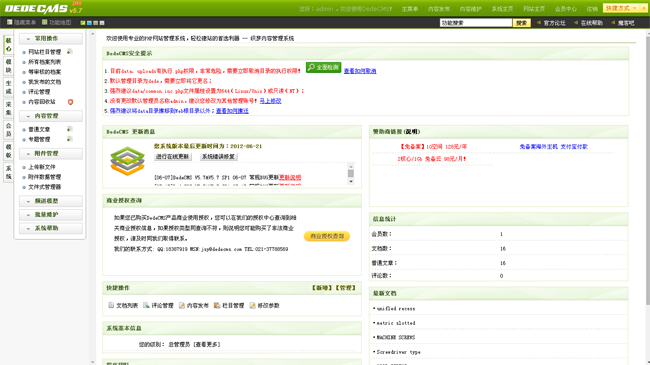This screenshot has height=365, width=650.
Task: Click the 【管理】 quick operation link
Action: 345,288
